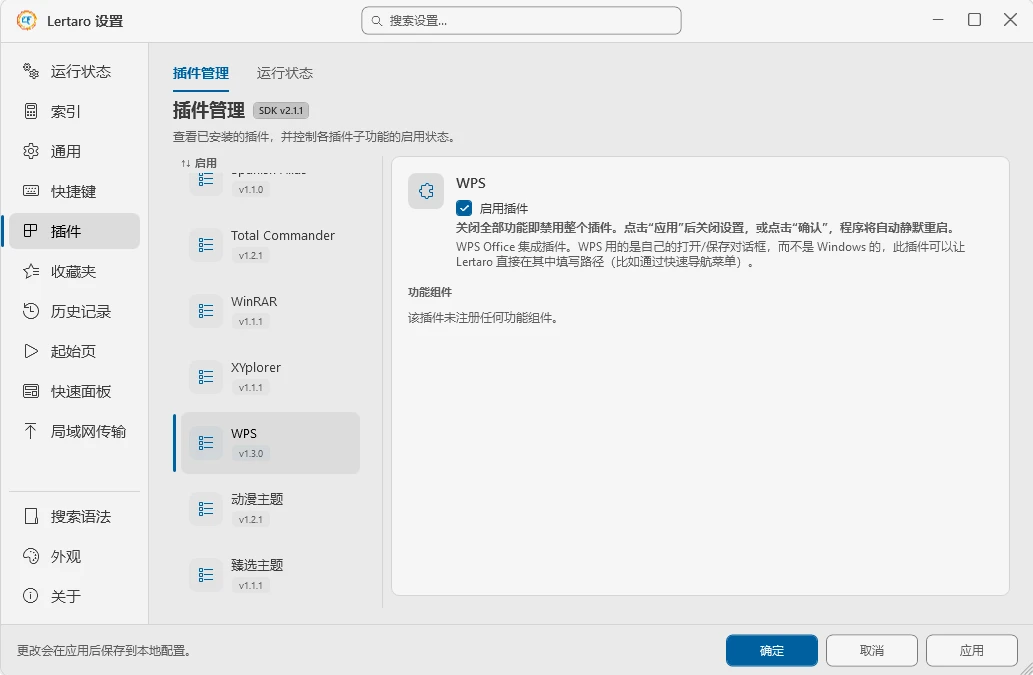Click the 插件 sidebar icon
1033x675 pixels.
[x=31, y=231]
